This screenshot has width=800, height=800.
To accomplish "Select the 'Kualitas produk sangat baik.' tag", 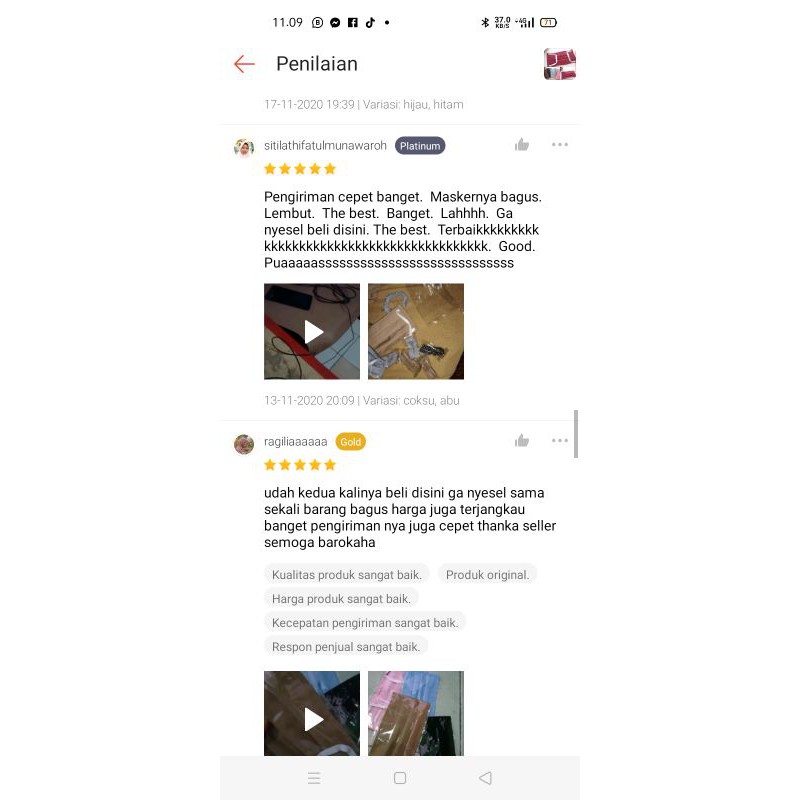I will (x=346, y=574).
